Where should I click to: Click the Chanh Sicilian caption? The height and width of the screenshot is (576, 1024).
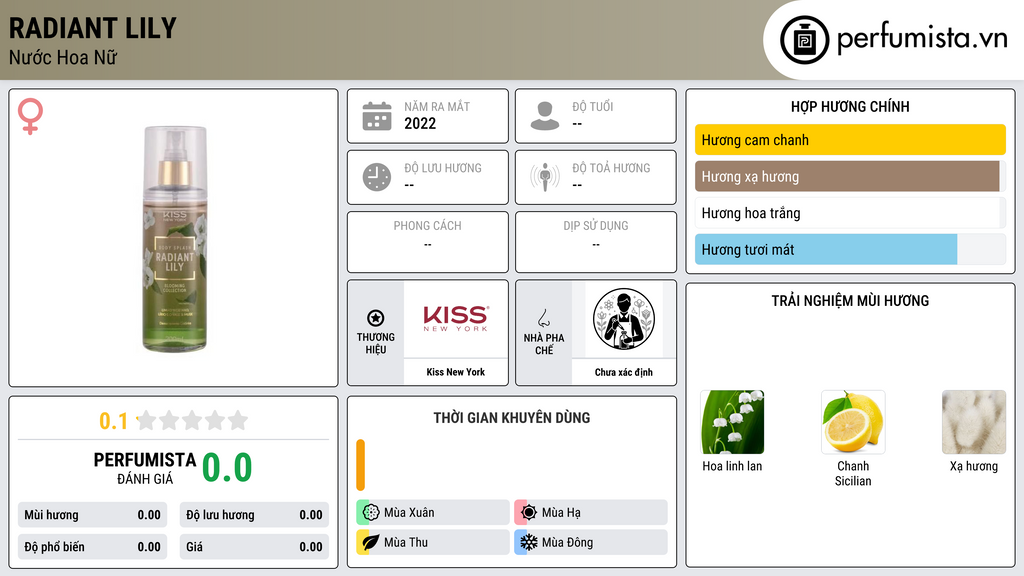[853, 473]
